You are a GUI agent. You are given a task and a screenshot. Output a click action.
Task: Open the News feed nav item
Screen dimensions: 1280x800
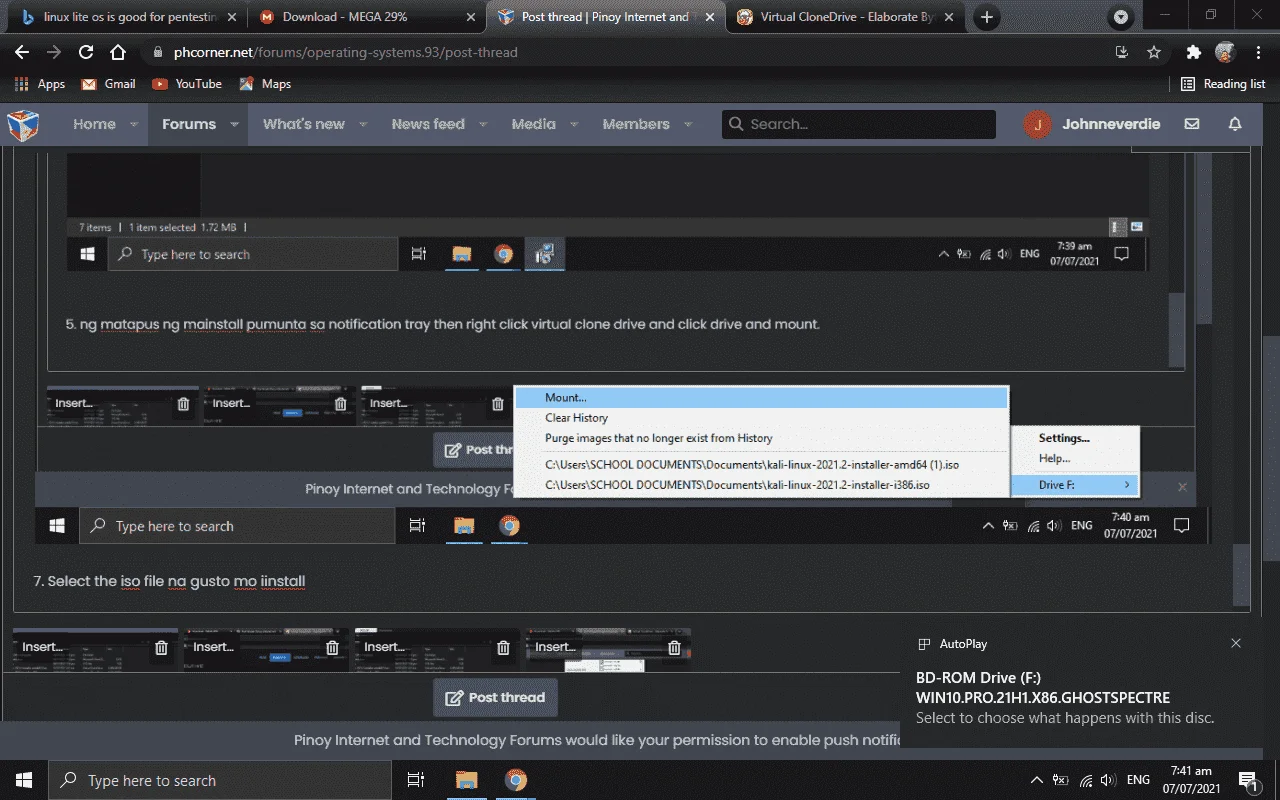428,124
